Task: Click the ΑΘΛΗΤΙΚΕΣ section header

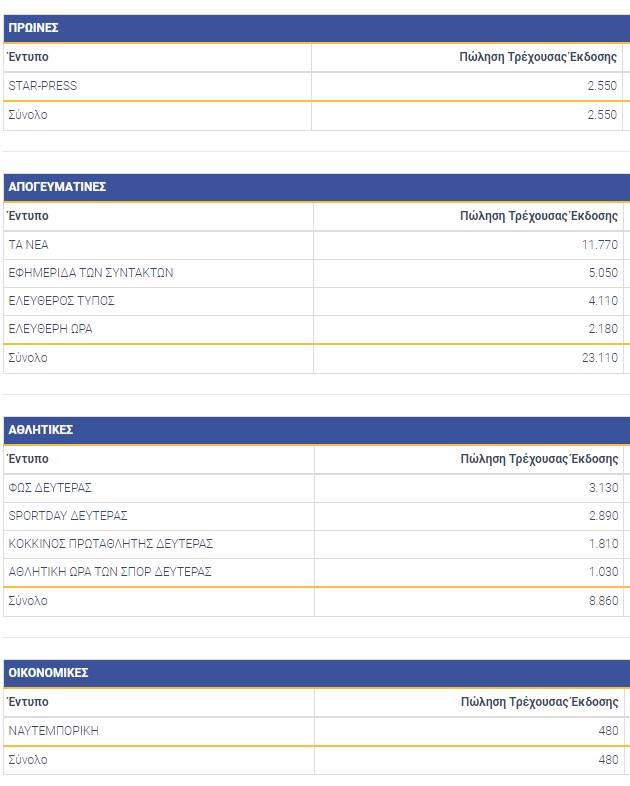Action: pos(40,430)
